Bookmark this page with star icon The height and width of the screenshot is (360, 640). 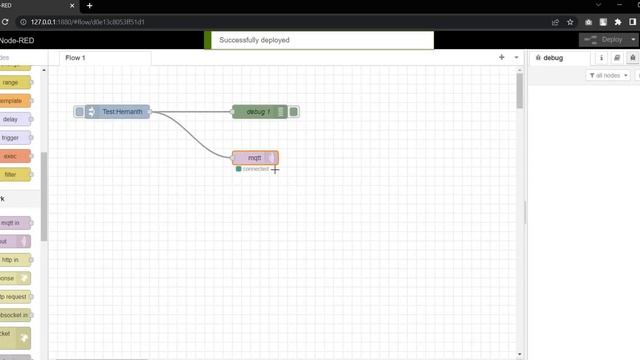[570, 22]
